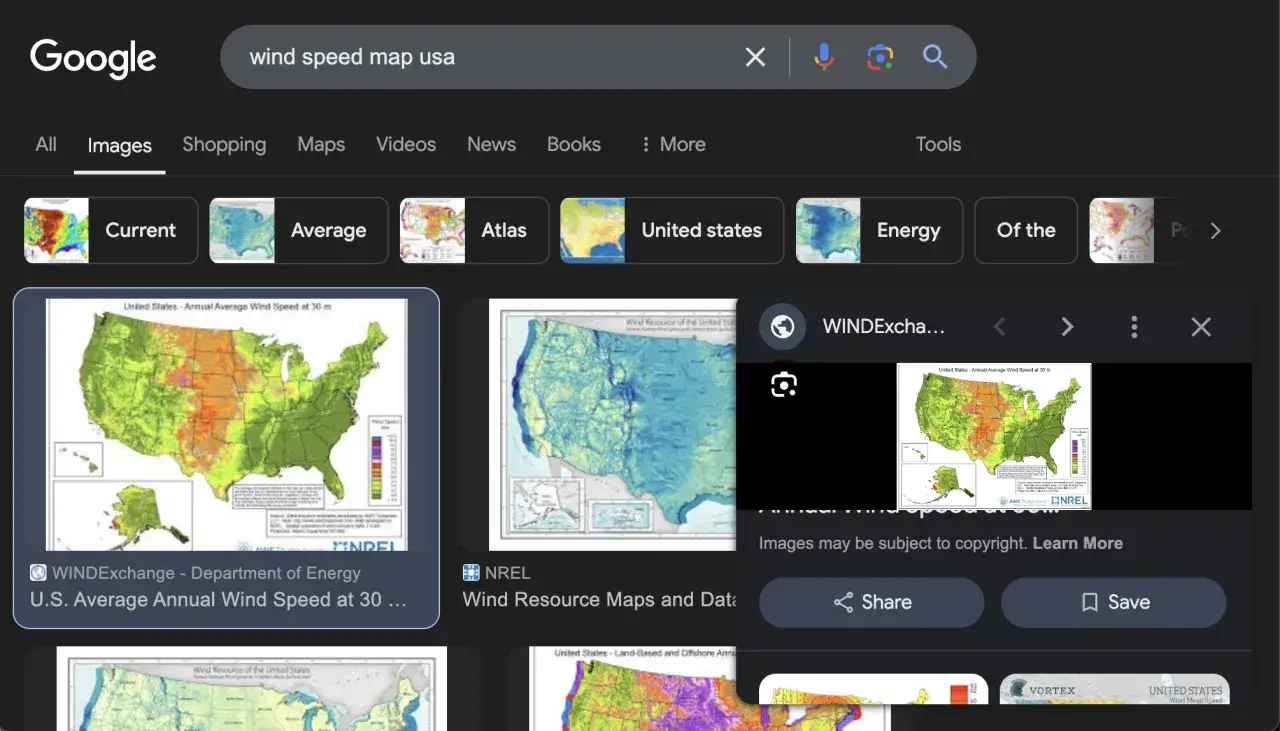Open the Shopping tab

coord(224,144)
